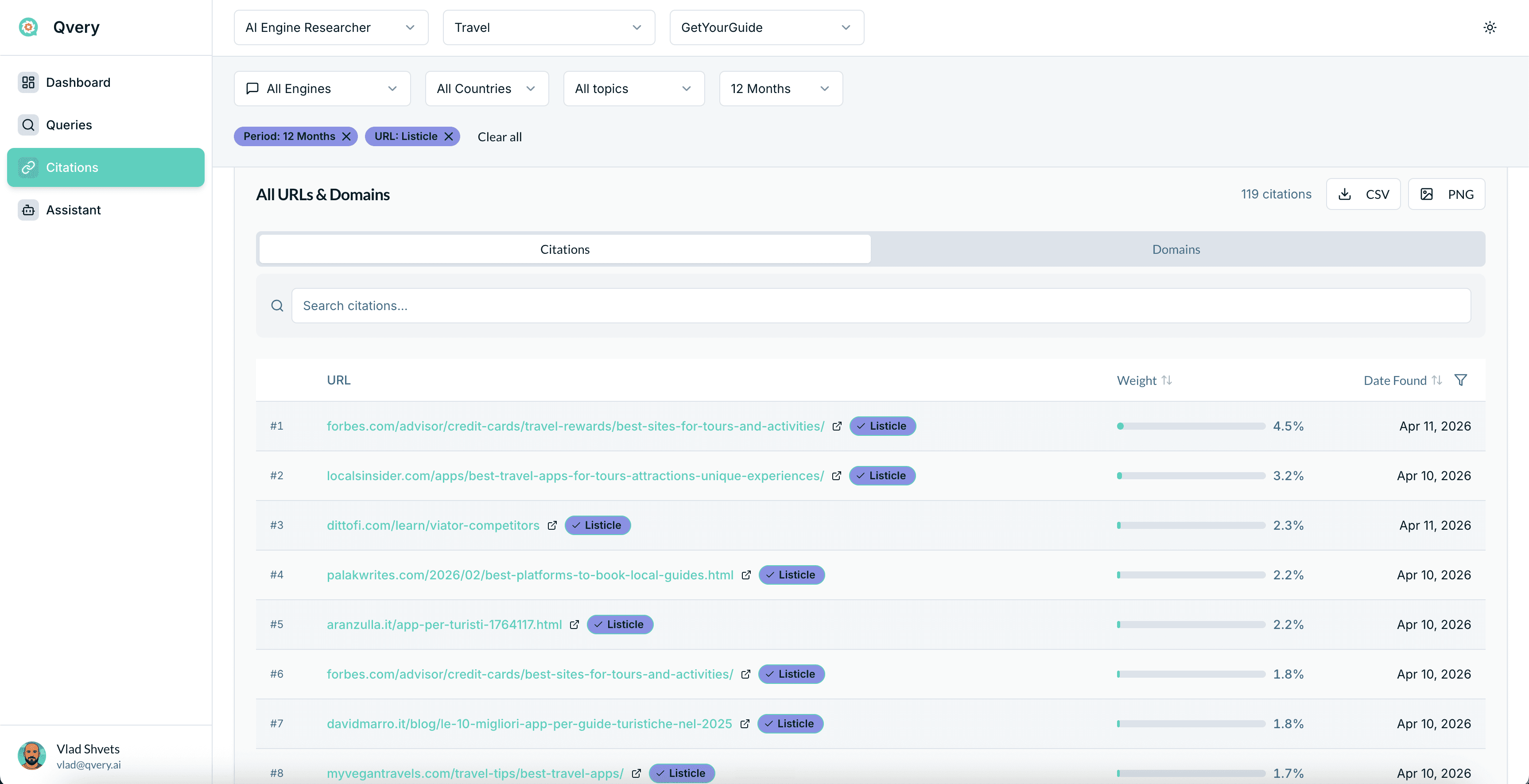Click the URL column header
Viewport: 1529px width, 784px height.
[x=338, y=380]
